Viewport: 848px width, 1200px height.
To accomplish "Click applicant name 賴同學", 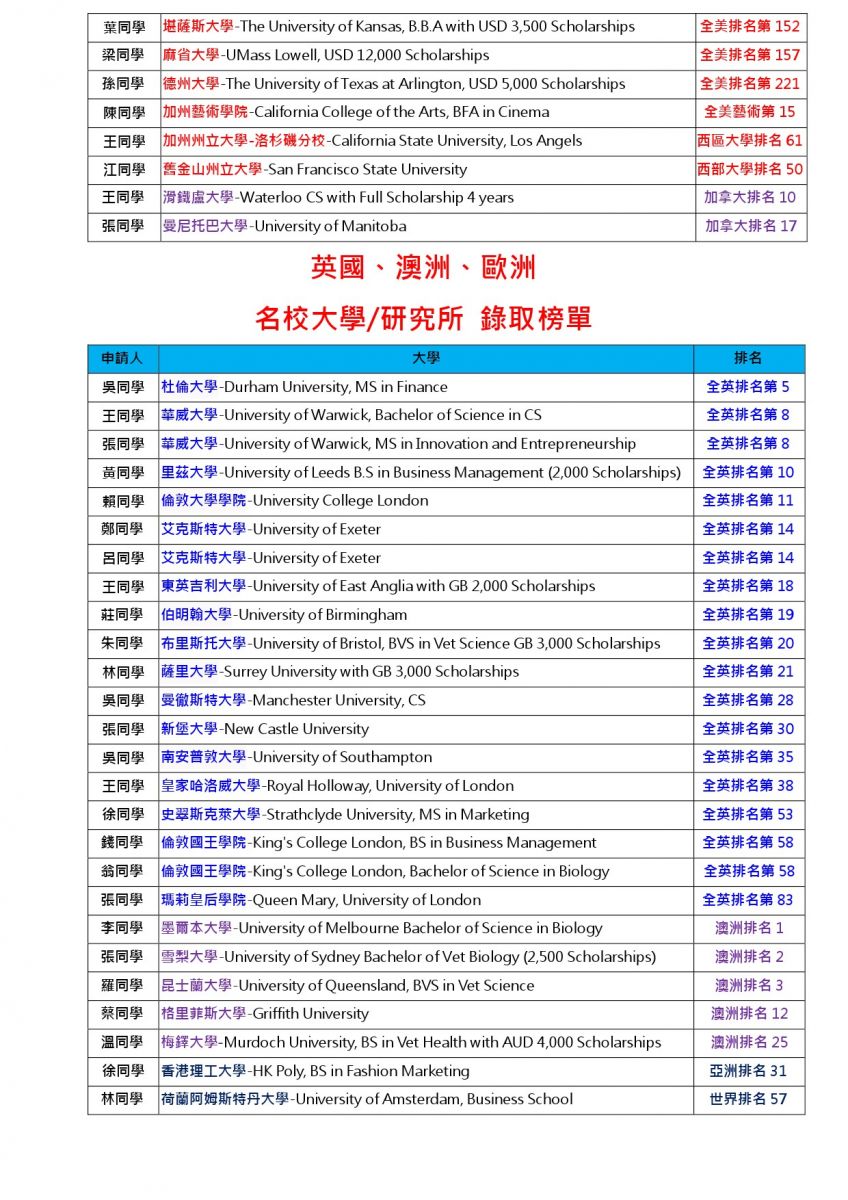I will pos(123,501).
